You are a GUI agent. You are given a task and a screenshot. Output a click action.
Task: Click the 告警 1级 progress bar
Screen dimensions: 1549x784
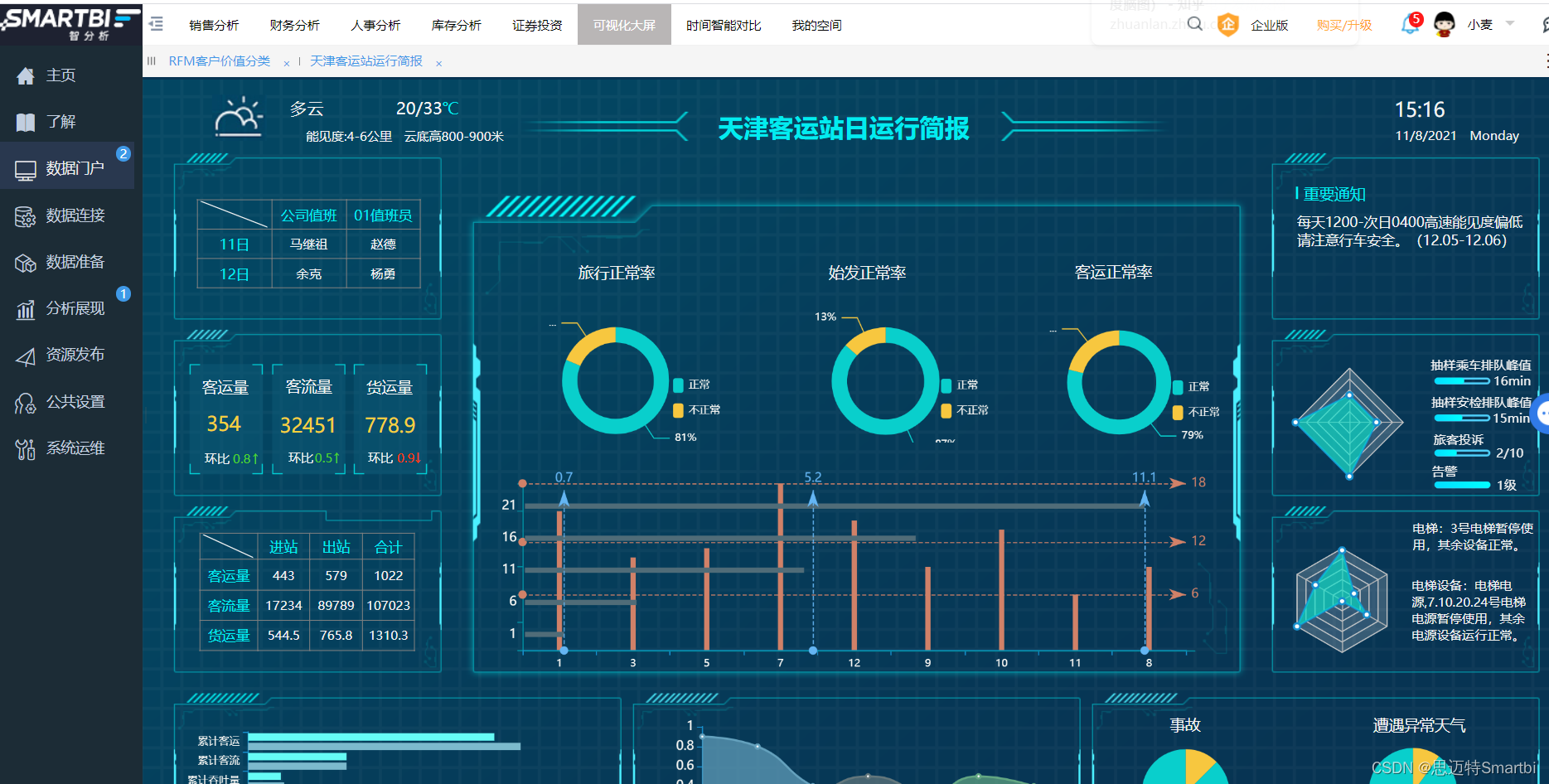[x=1462, y=484]
